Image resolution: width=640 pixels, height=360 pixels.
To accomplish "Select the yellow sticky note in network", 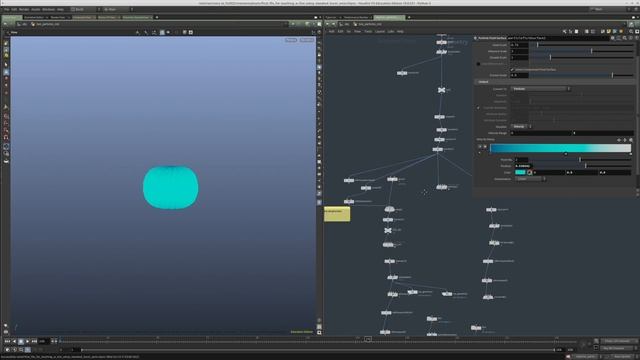I will click(337, 214).
